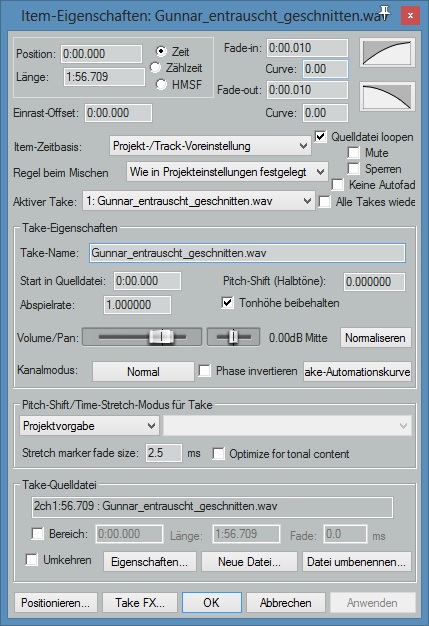Pin the Item-Eigenschaften window with pushpin

[x=384, y=13]
